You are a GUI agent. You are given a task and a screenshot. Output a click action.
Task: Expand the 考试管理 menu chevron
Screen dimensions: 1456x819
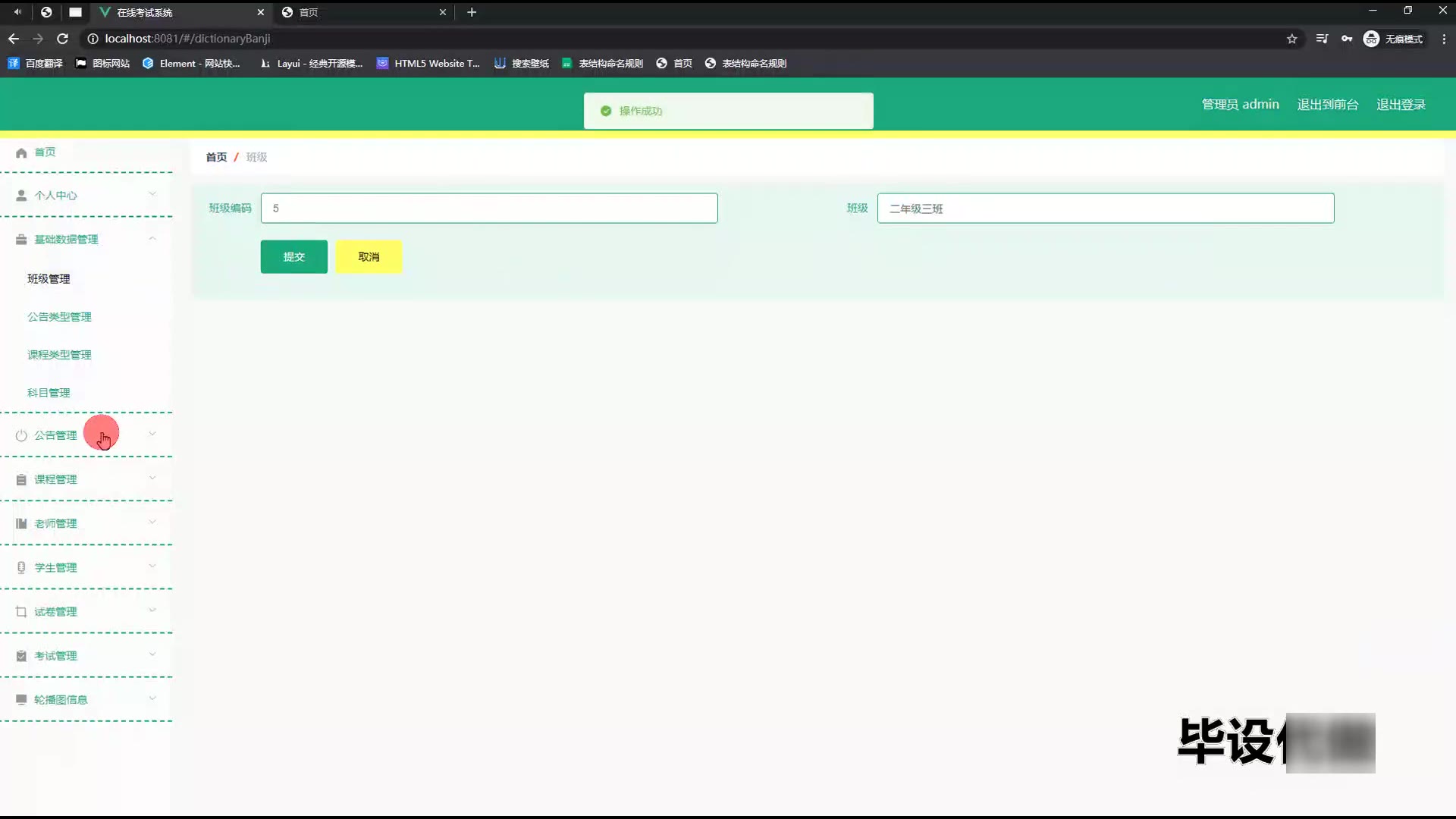[152, 654]
